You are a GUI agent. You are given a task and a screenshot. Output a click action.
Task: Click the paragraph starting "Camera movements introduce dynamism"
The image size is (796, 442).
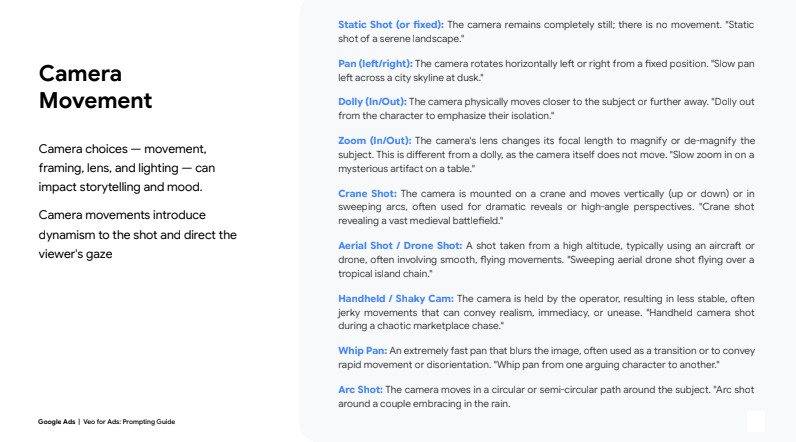137,234
